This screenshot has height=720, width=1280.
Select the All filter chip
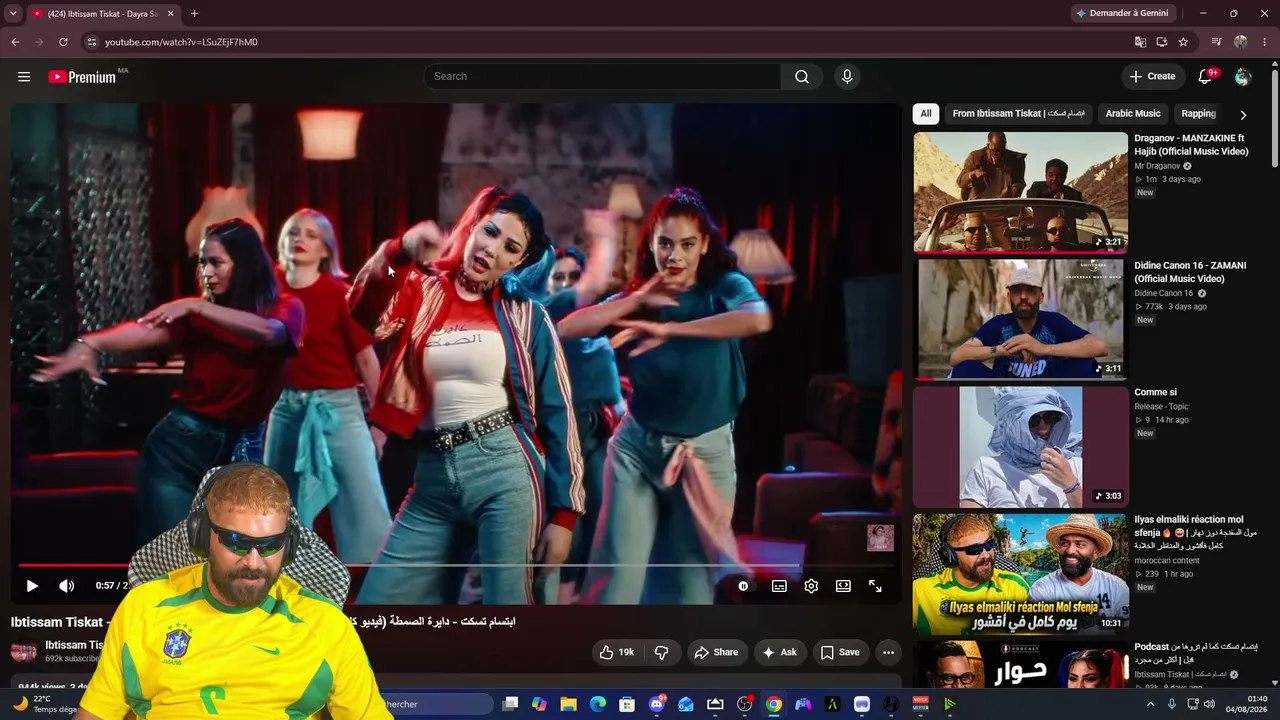point(926,114)
